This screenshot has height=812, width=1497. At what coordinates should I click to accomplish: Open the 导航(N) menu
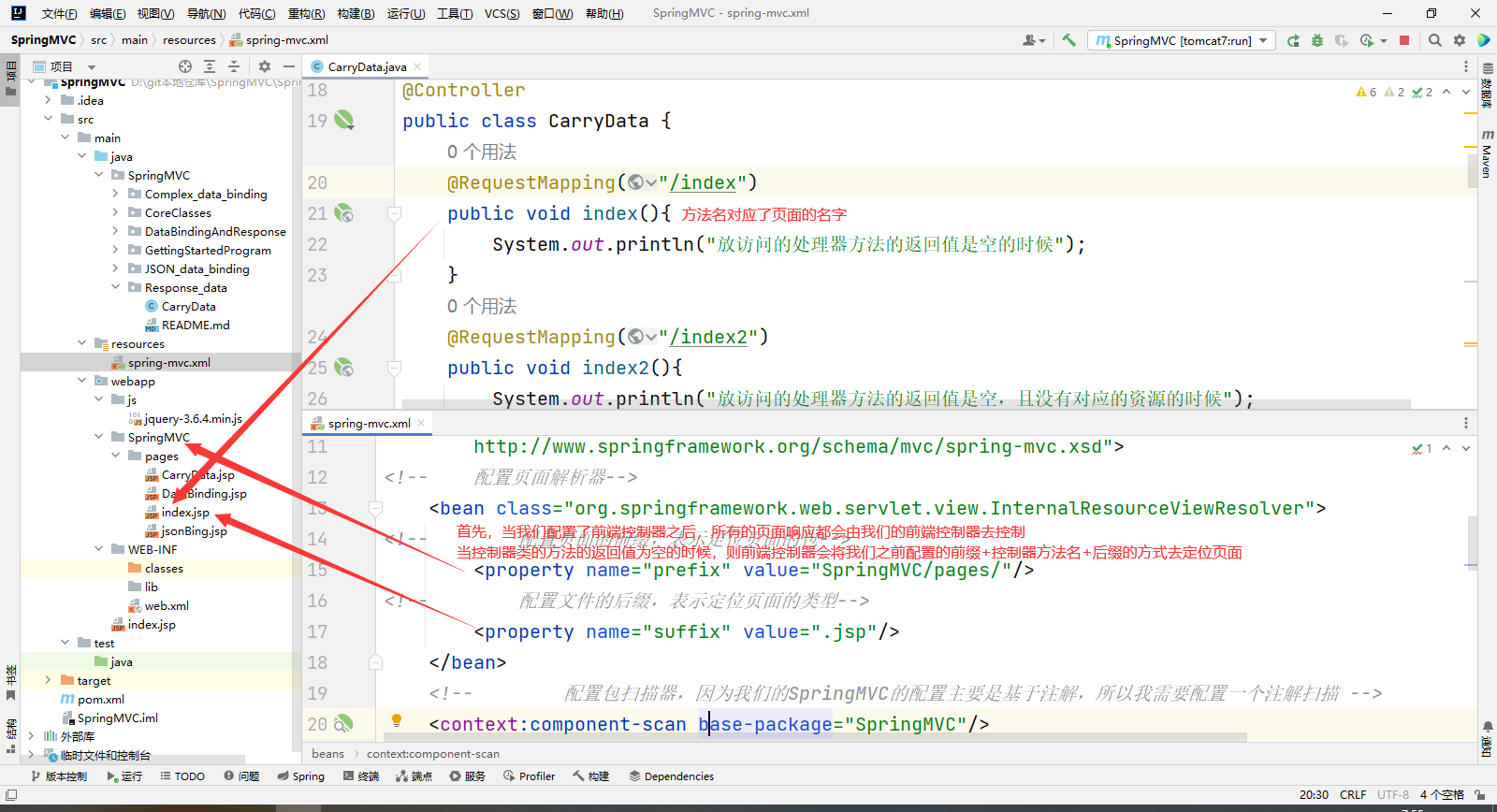[206, 13]
